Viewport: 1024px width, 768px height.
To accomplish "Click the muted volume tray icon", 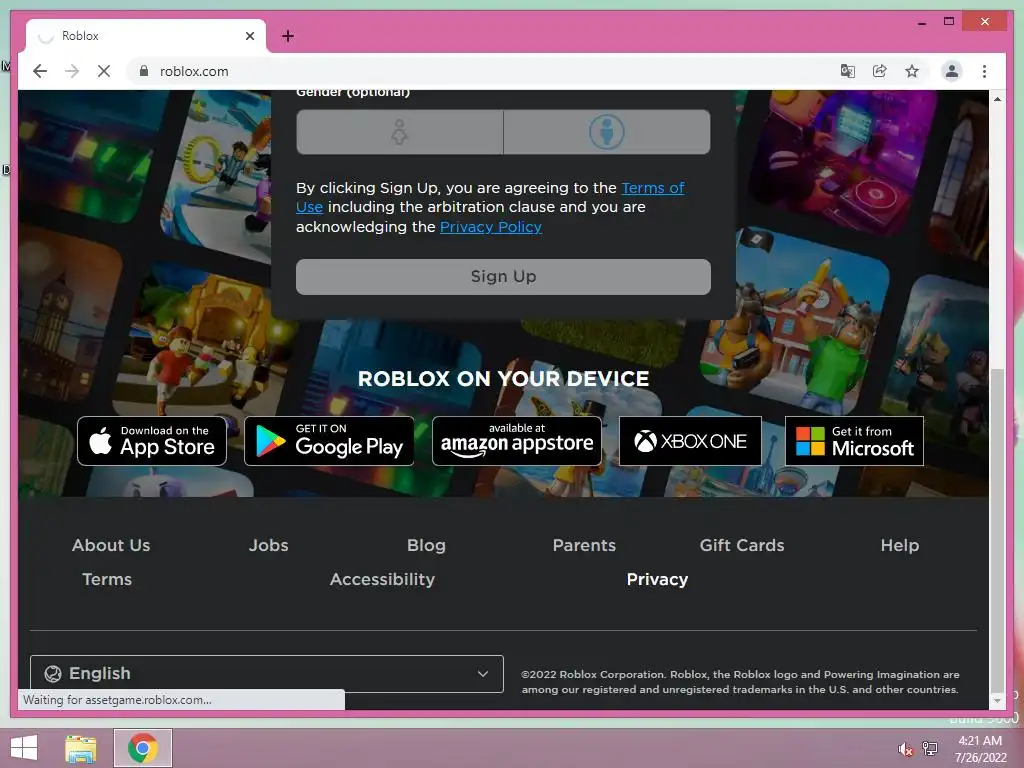I will pos(905,749).
